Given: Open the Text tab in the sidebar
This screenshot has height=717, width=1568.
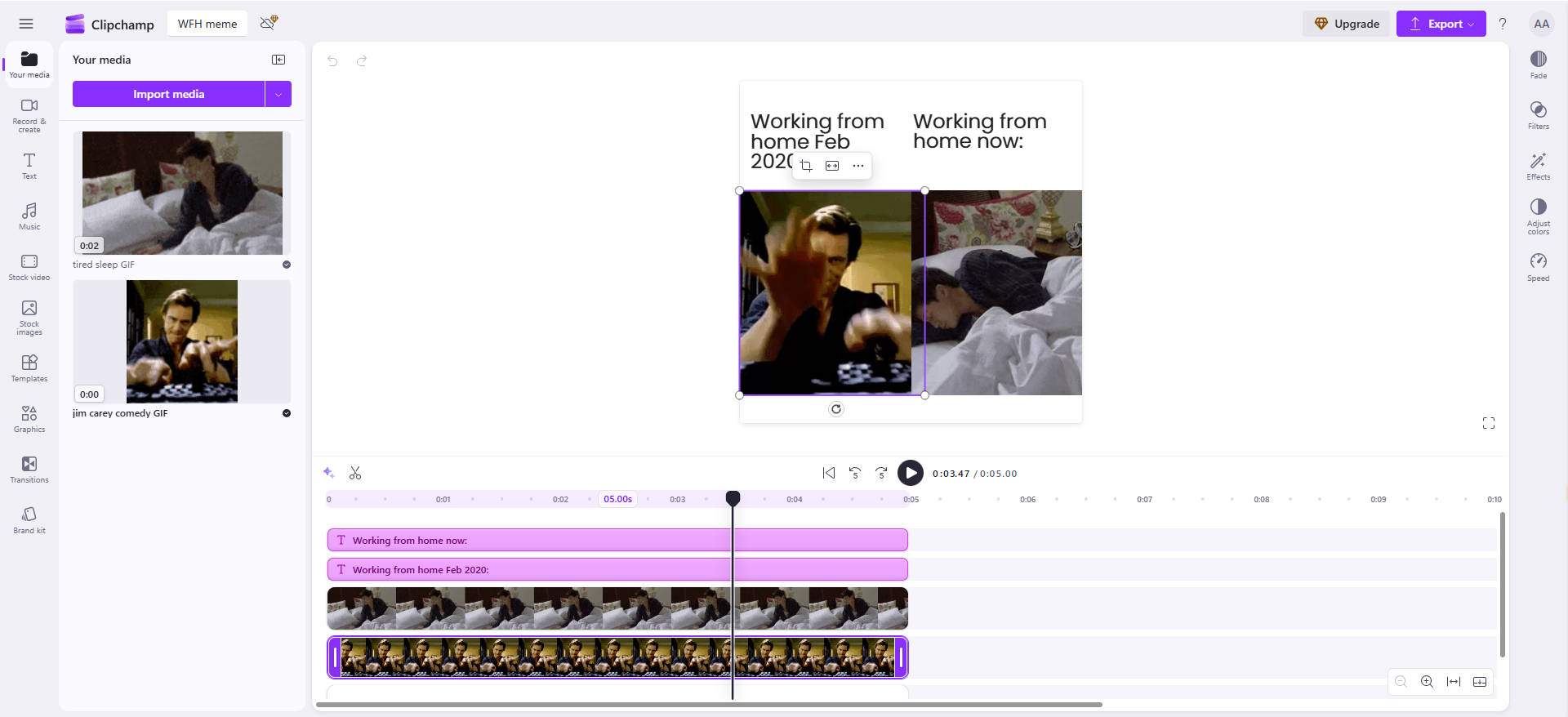Looking at the screenshot, I should pos(29,166).
